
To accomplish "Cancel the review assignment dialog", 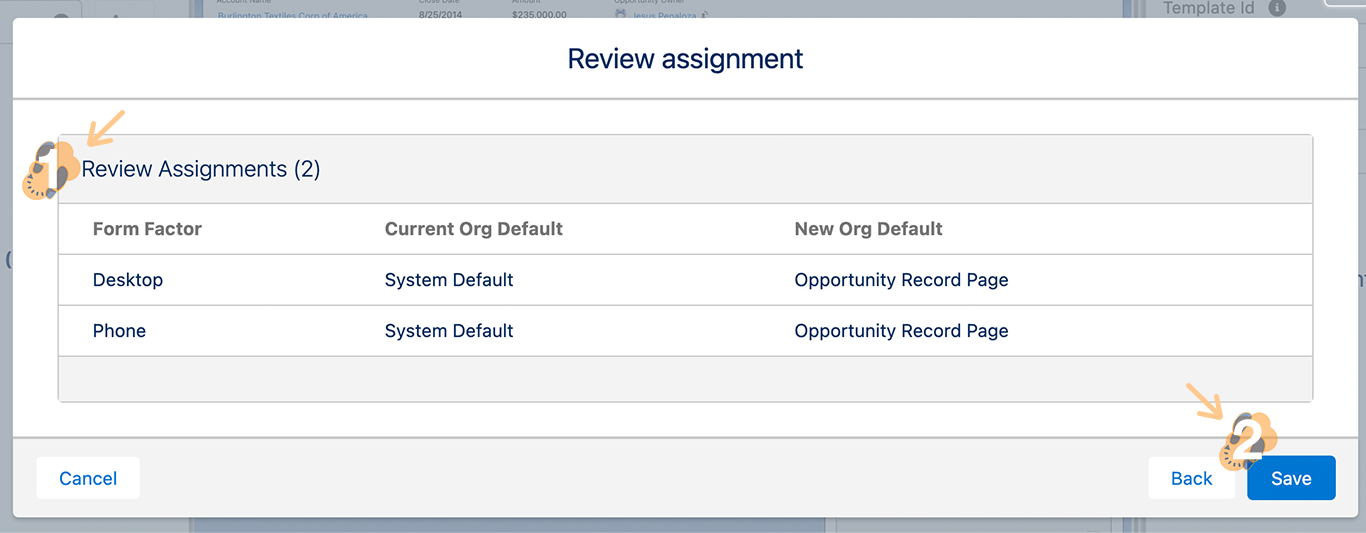I will (88, 478).
